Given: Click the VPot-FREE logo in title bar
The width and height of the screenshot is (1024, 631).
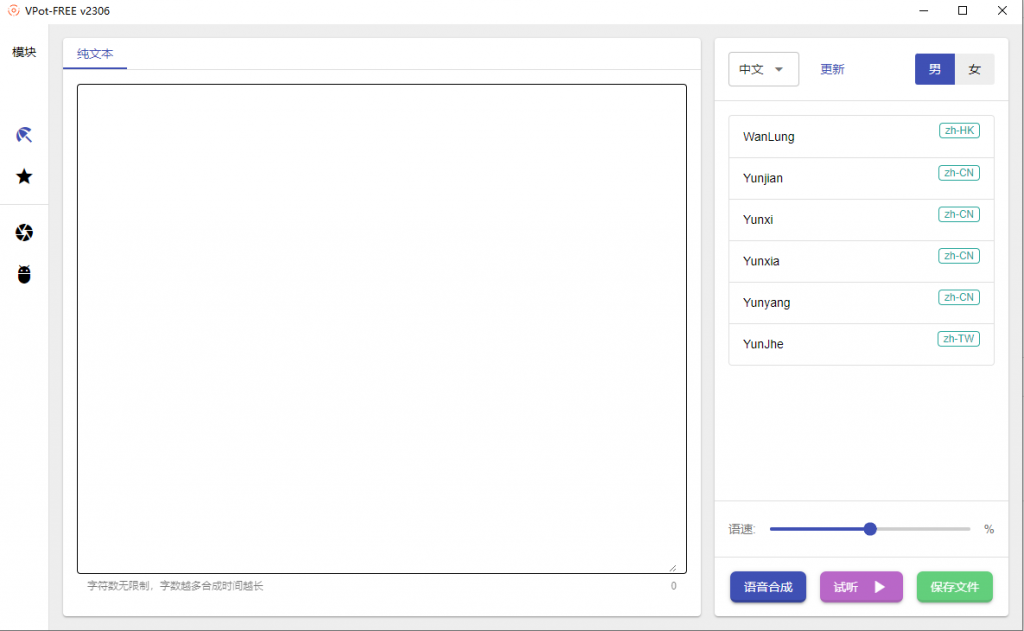Looking at the screenshot, I should (14, 11).
